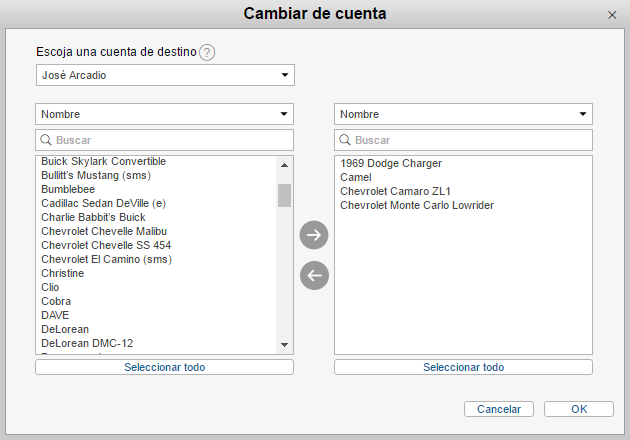This screenshot has width=630, height=440.
Task: Select DAVE in the list
Action: tap(55, 315)
